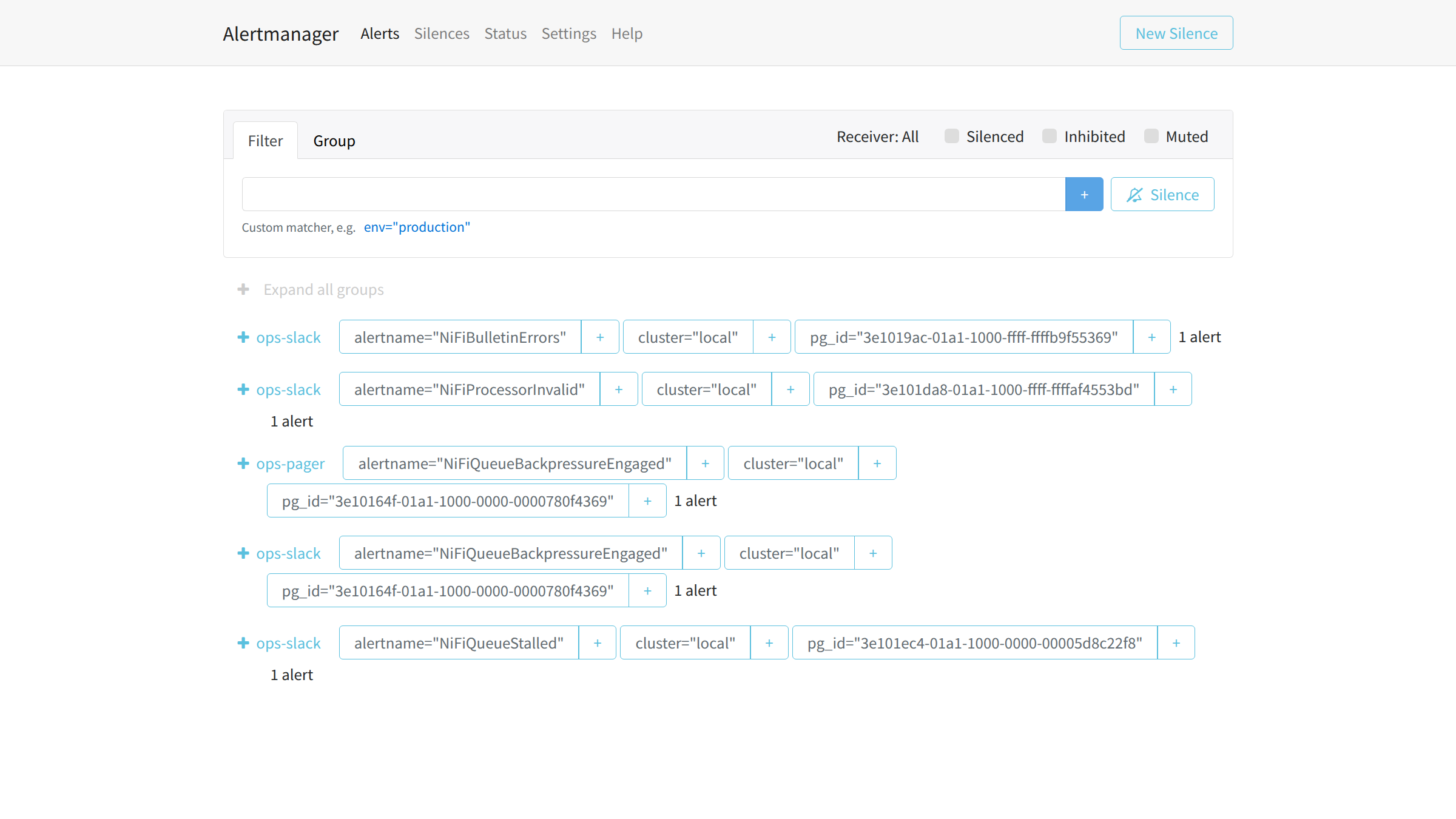
Task: Click plus next to ops-pager cluster="local"
Action: 877,463
